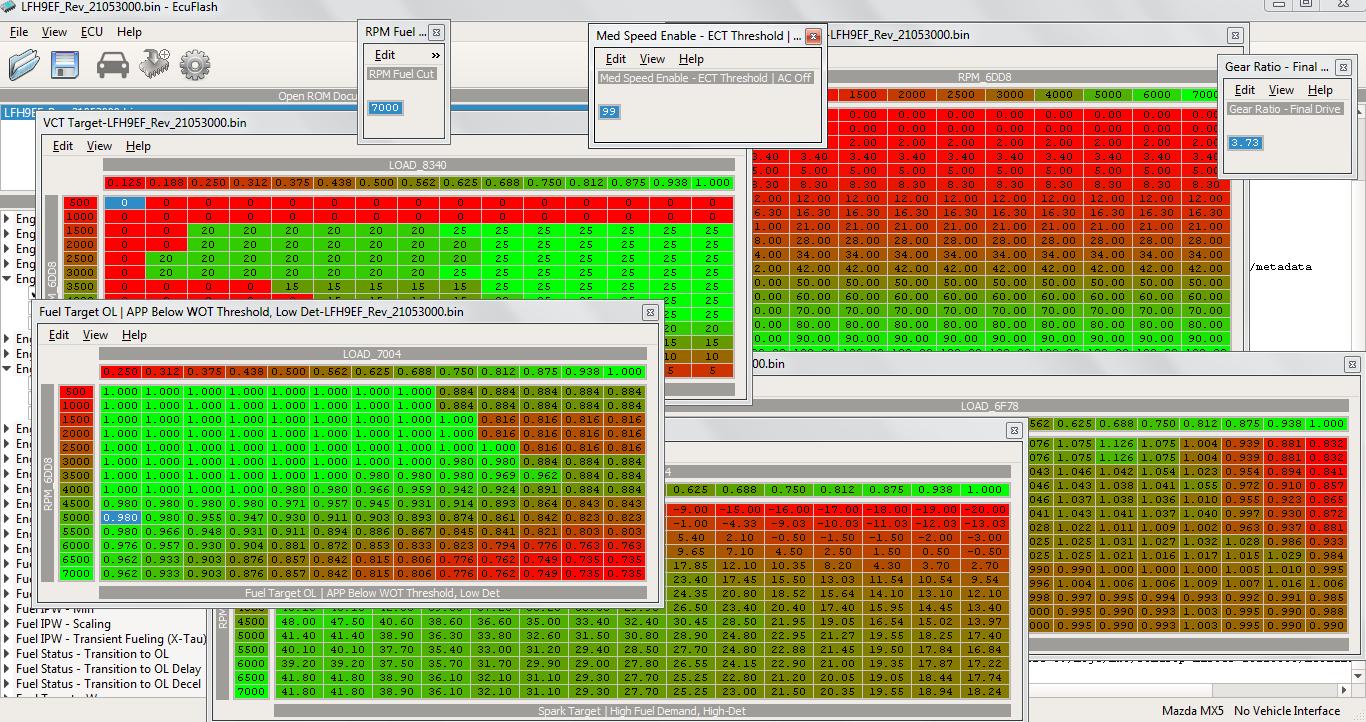
Task: Click LOAD_7004 axis label in Fuel Target window
Action: pos(372,354)
